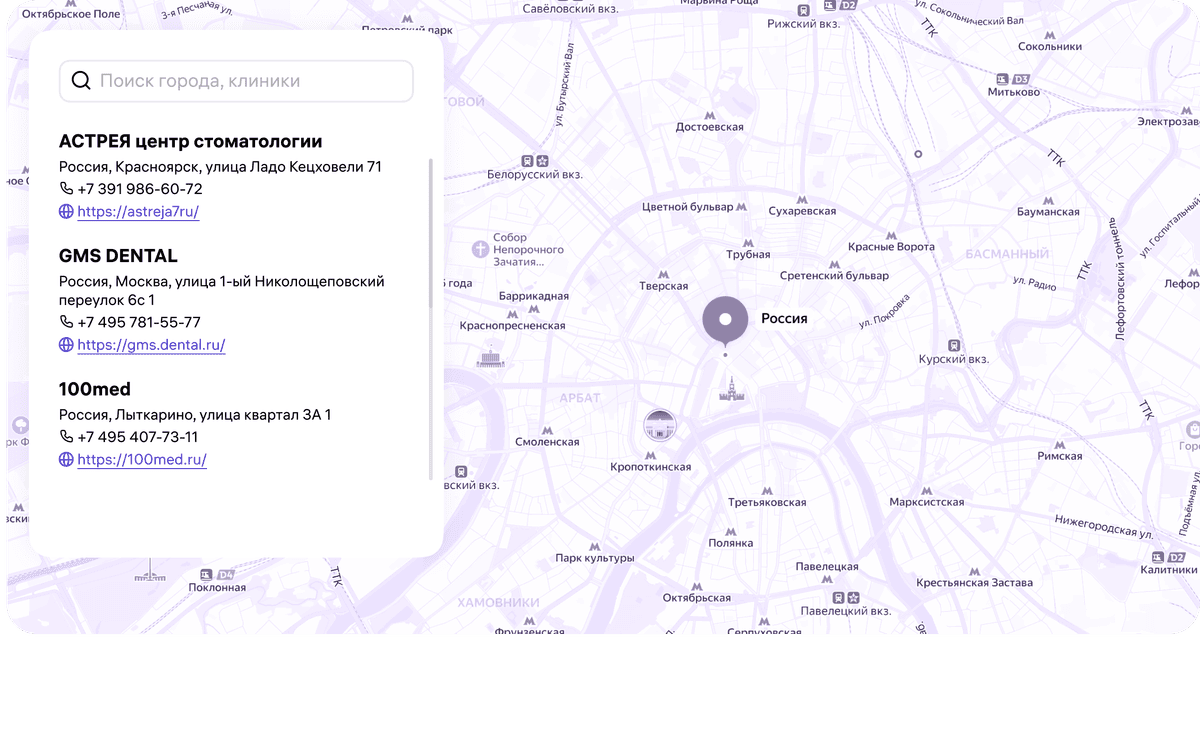Click phone icon beside +7 495 781-55-77
This screenshot has height=747, width=1200.
tap(66, 322)
